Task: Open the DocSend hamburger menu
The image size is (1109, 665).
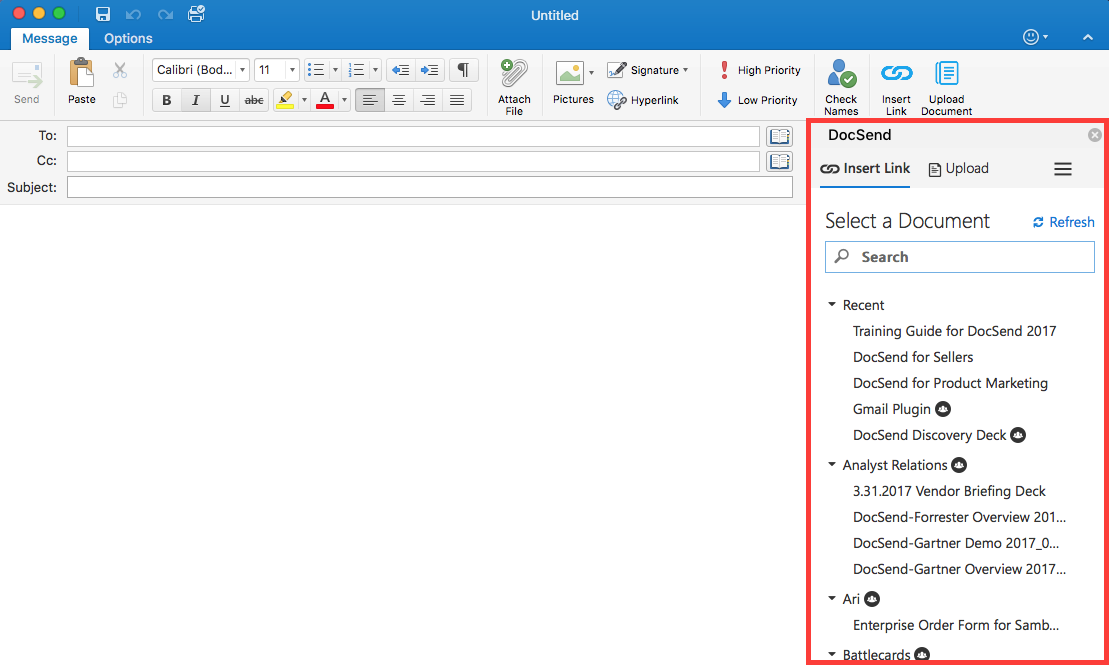Action: pos(1062,169)
